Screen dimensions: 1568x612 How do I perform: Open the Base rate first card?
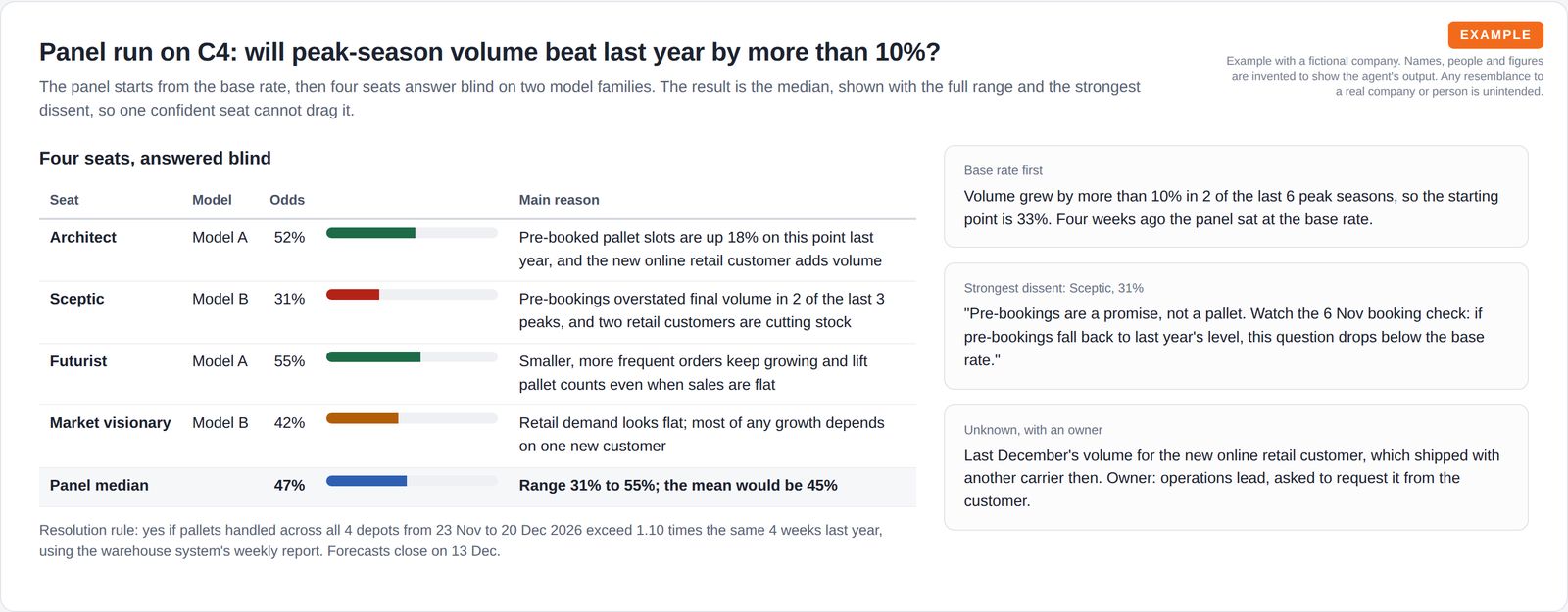pos(1236,197)
